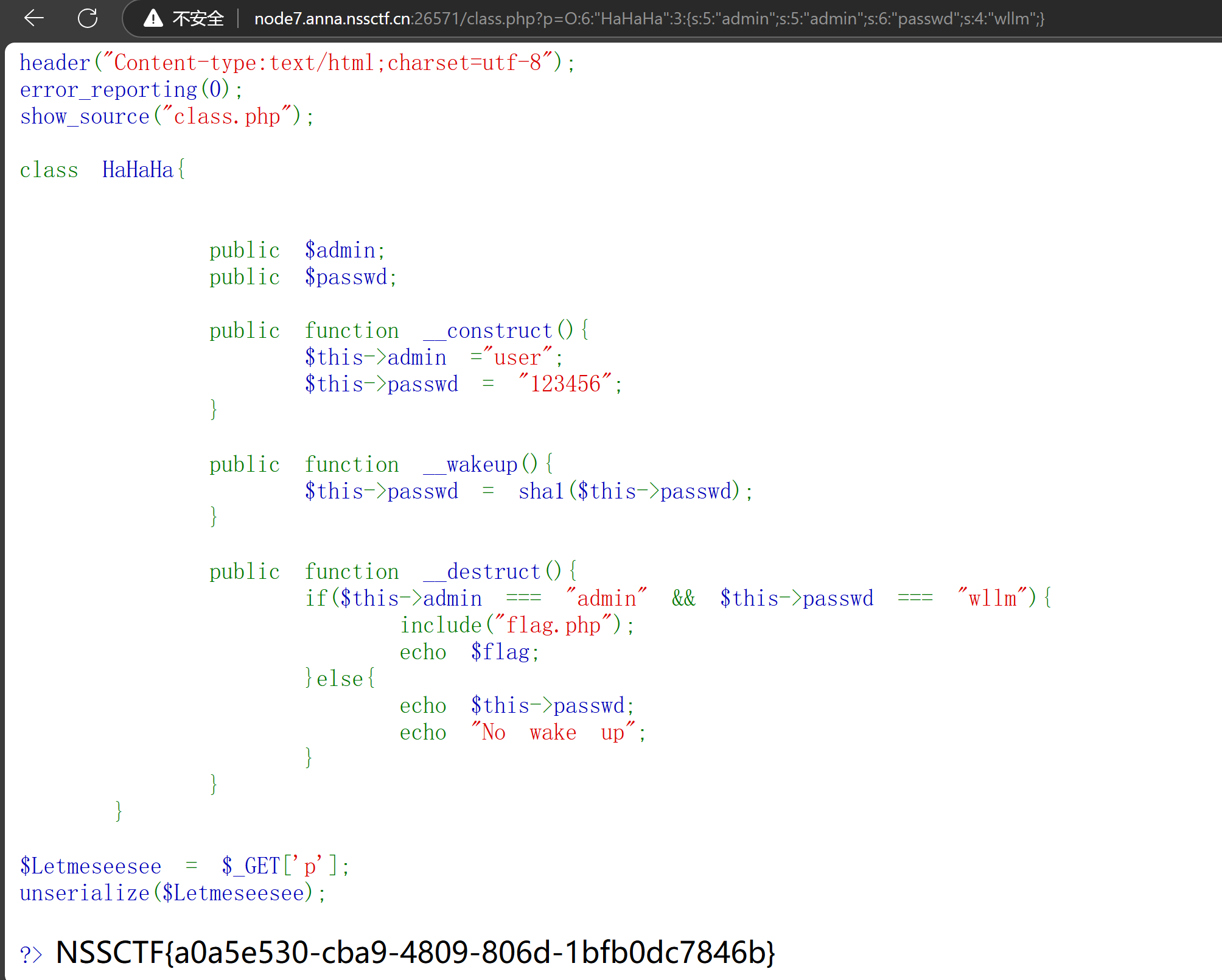Click the "123456" password string
1222x980 pixels.
(x=565, y=384)
